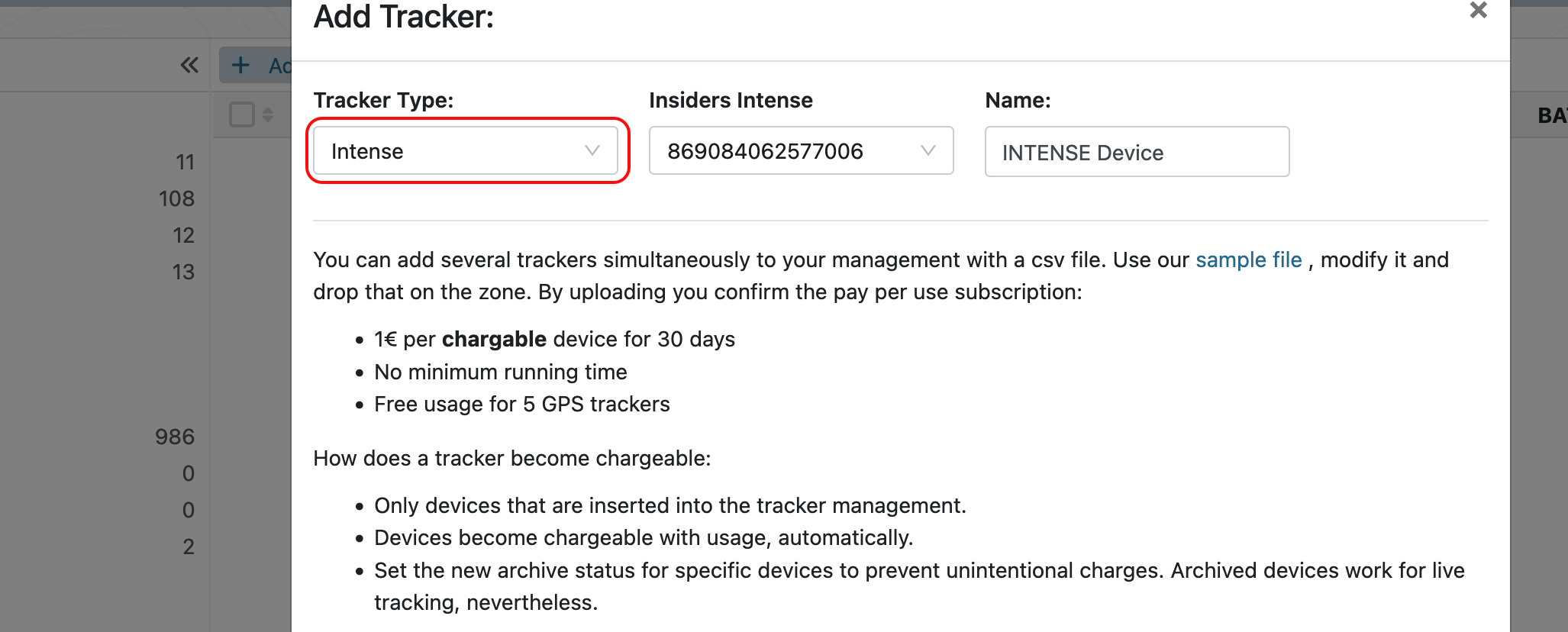Select the sidebar entry showing count 11
Image resolution: width=1568 pixels, height=632 pixels.
[185, 163]
